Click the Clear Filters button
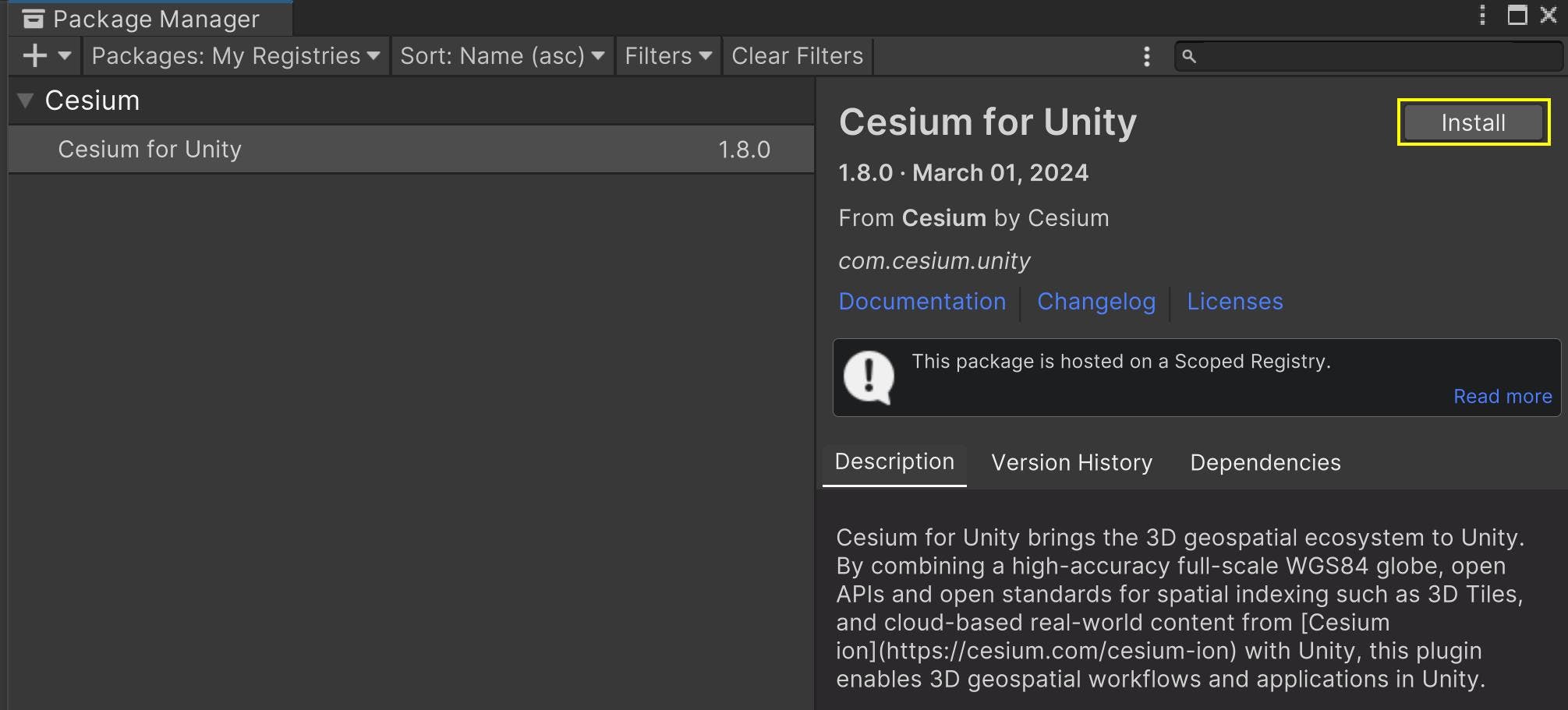1568x710 pixels. pyautogui.click(x=796, y=55)
